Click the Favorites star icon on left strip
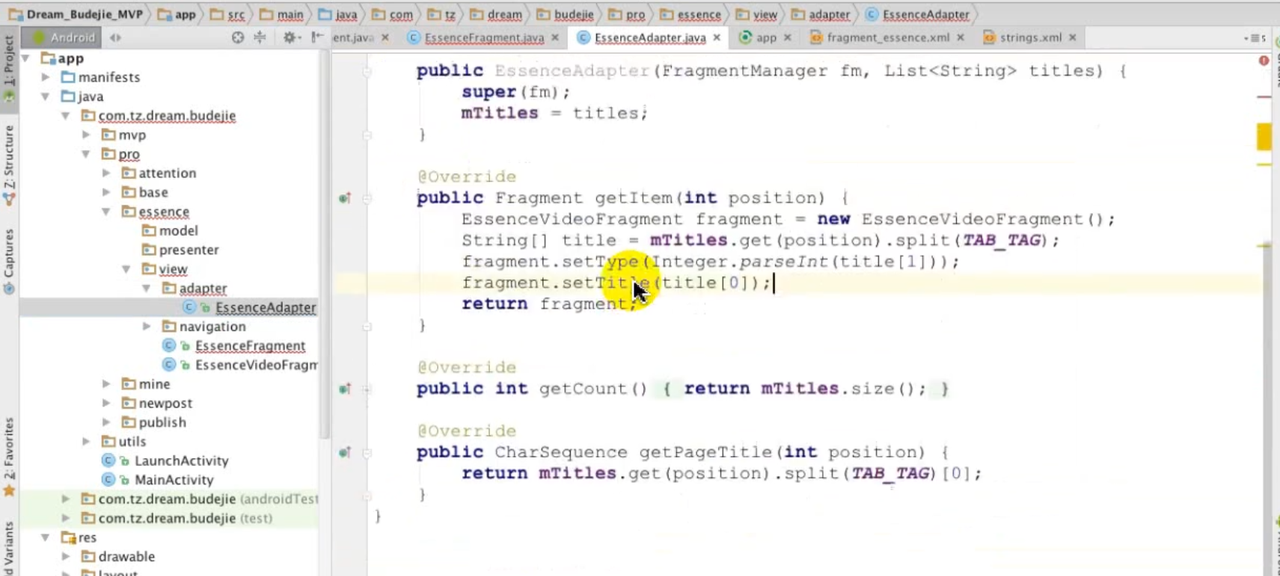The height and width of the screenshot is (576, 1280). tap(9, 491)
